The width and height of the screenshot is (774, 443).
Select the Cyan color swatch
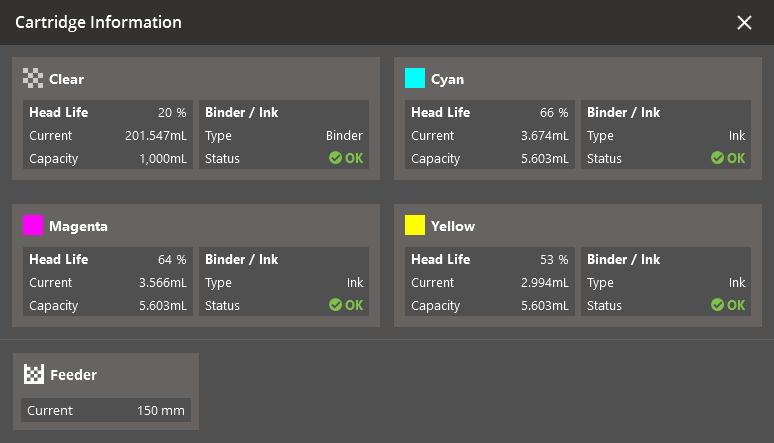click(x=415, y=79)
